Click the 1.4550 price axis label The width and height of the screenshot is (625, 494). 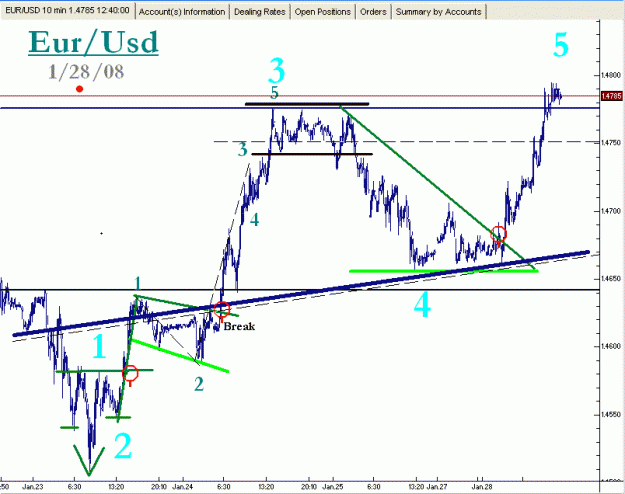pyautogui.click(x=611, y=415)
